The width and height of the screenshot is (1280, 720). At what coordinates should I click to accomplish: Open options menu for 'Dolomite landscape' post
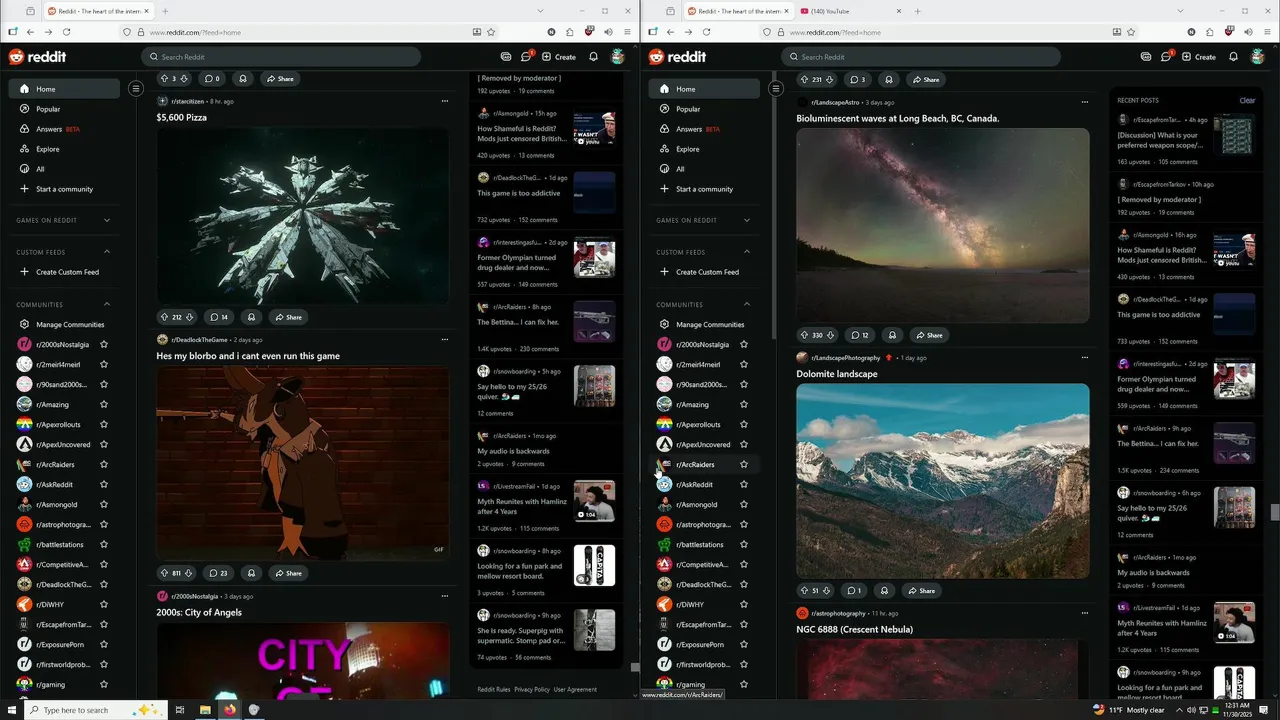click(x=1085, y=357)
